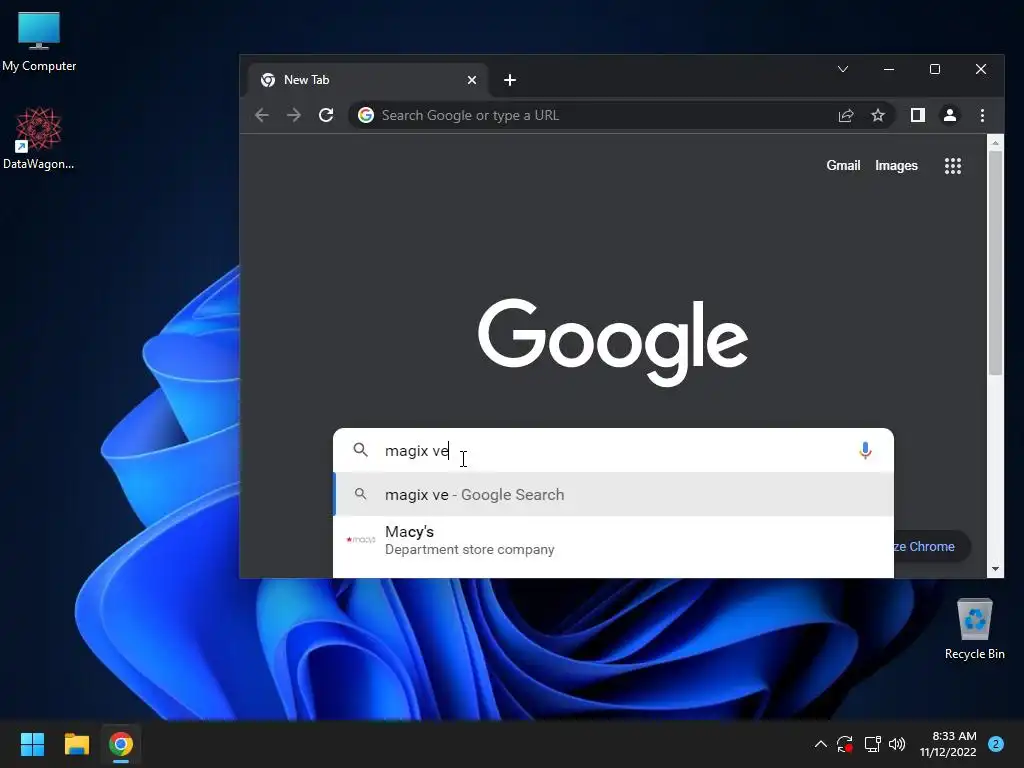Click the scrollbar down arrow
Image resolution: width=1024 pixels, height=768 pixels.
pyautogui.click(x=995, y=569)
